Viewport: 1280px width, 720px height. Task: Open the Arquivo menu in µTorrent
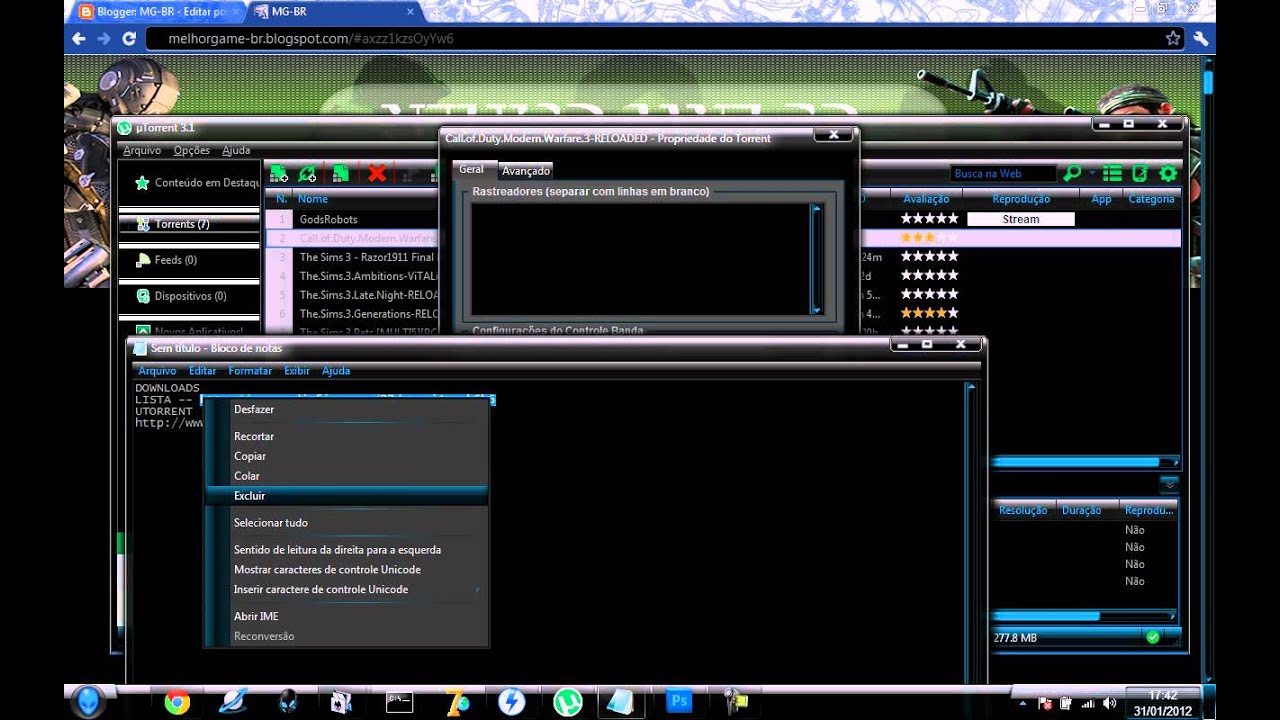coord(142,150)
